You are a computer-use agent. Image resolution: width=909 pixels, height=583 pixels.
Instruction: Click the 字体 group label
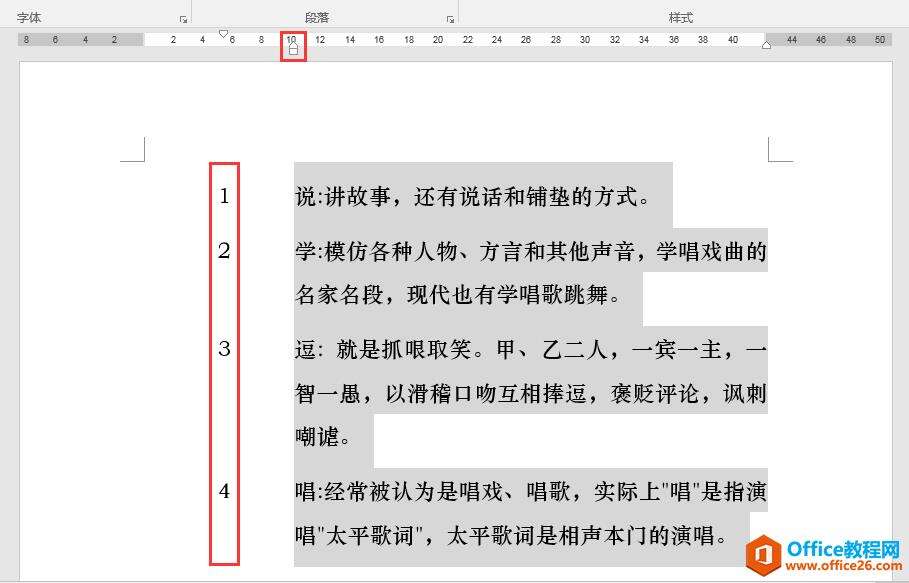[29, 18]
